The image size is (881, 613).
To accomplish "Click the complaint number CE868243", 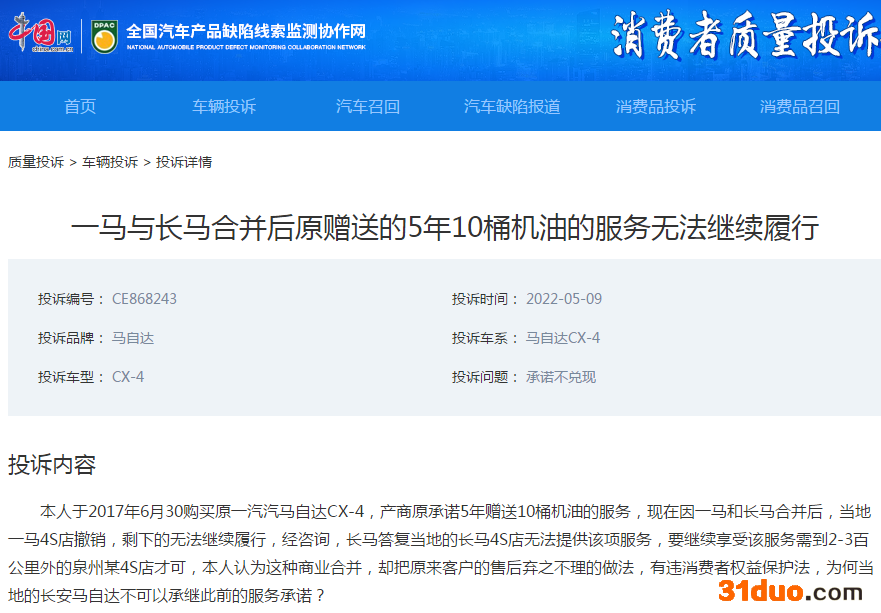I will click(x=144, y=299).
